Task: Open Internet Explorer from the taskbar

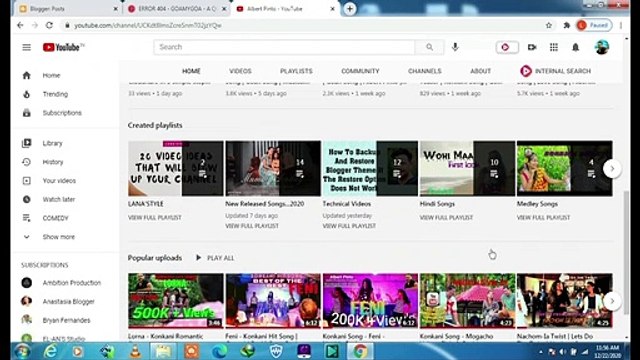Action: 50,351
